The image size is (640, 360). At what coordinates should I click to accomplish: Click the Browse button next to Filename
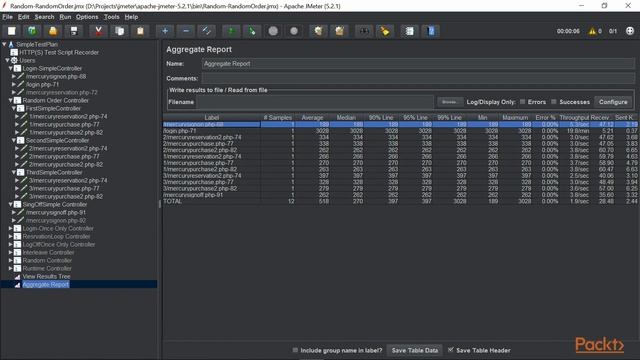pyautogui.click(x=449, y=102)
